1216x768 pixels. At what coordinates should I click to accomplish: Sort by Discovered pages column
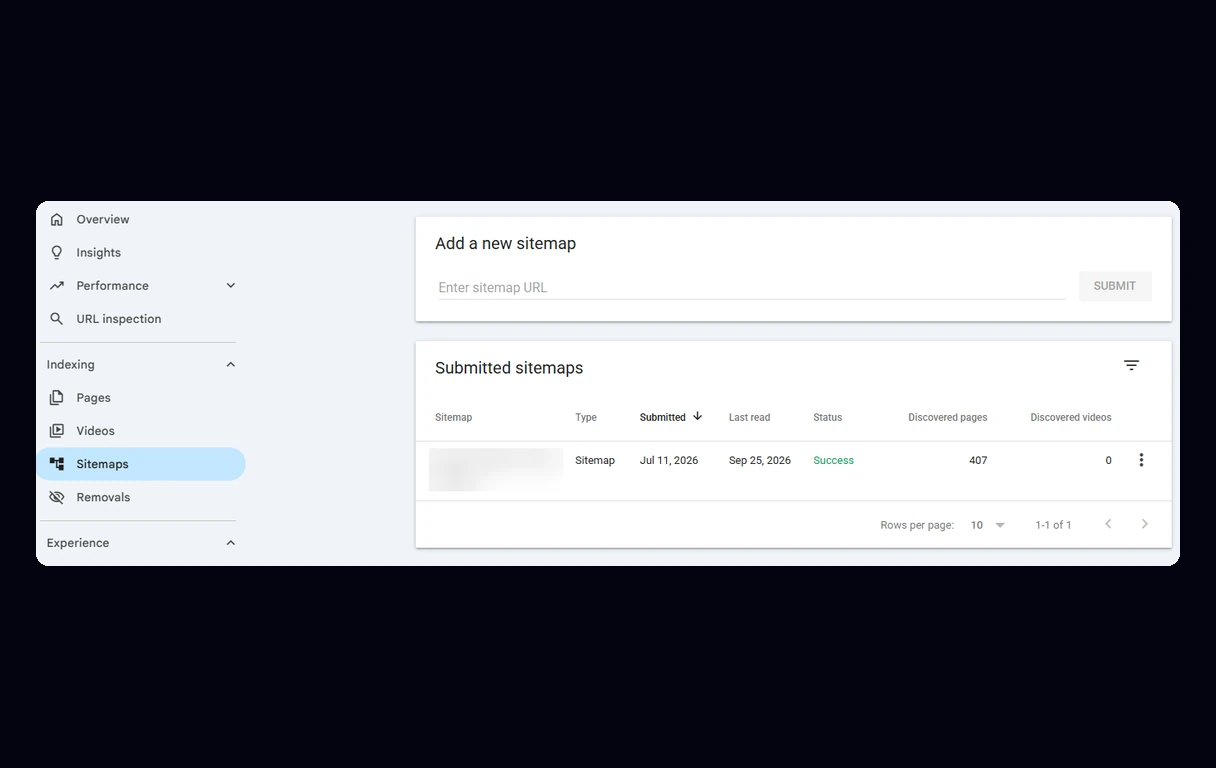947,417
